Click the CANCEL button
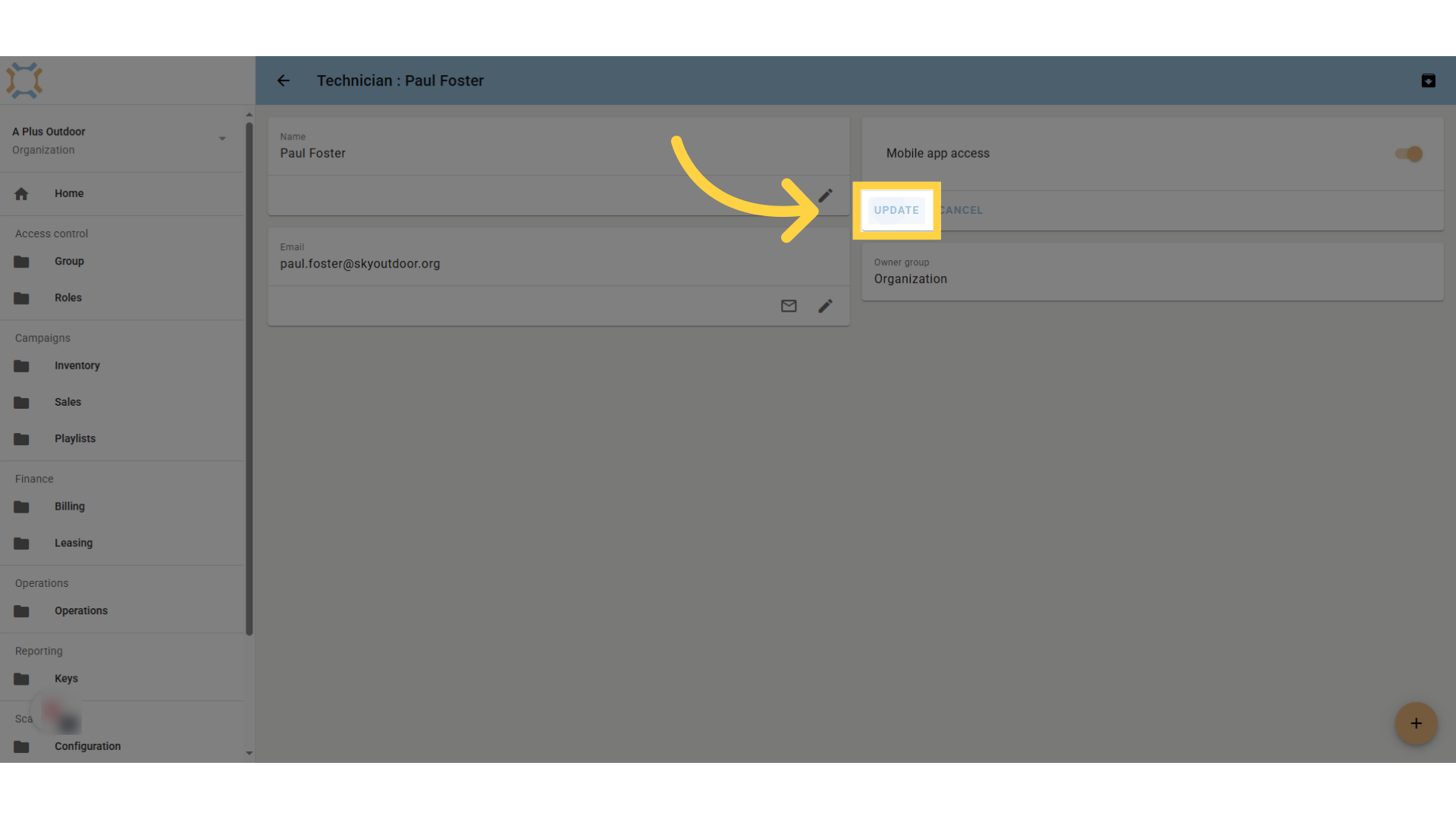Screen dimensions: 1456x819 click(961, 210)
